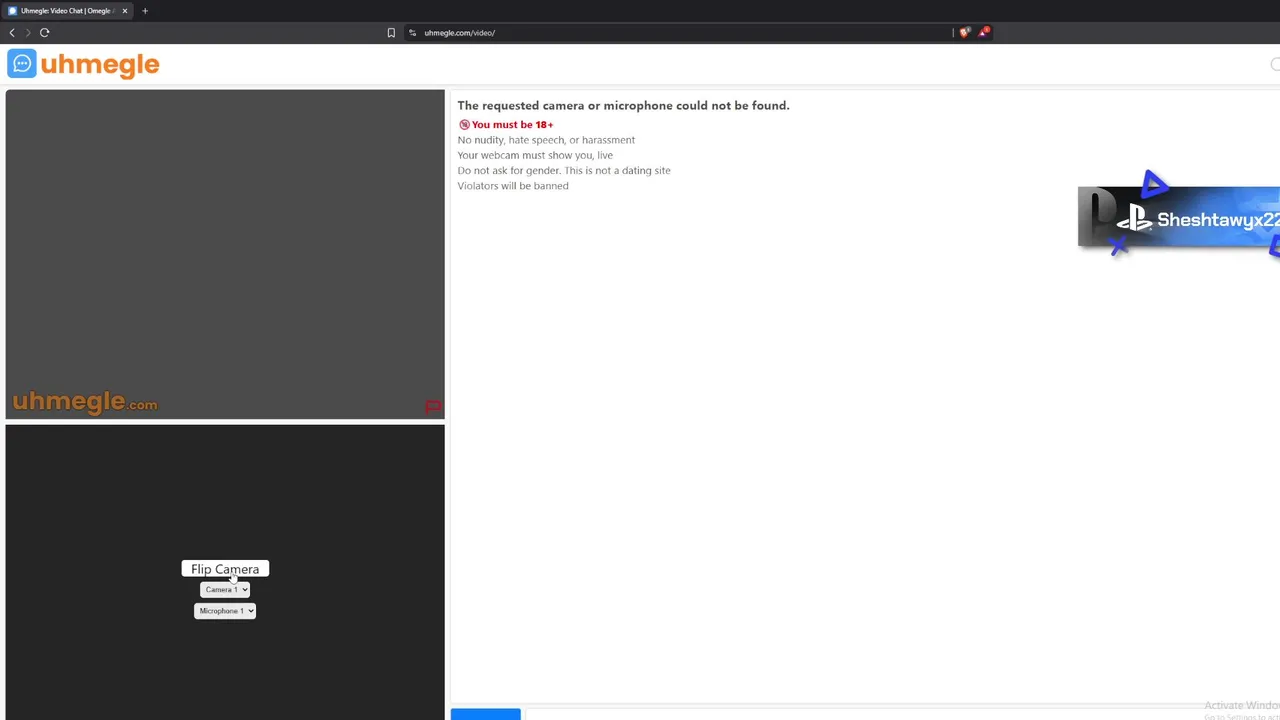The height and width of the screenshot is (720, 1280).
Task: Reload the uhmegle video page
Action: pos(44,32)
